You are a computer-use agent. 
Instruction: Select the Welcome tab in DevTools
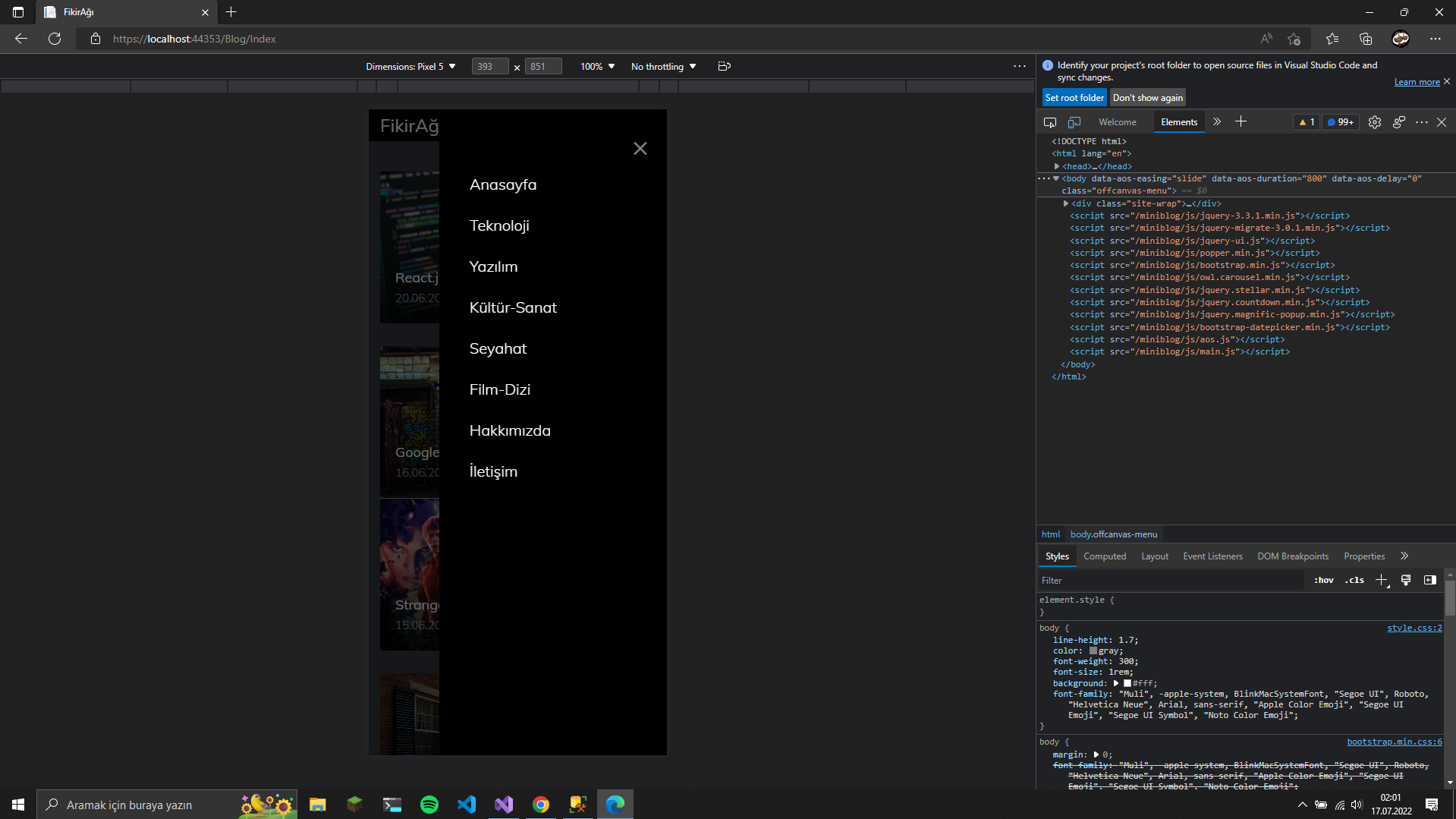tap(1118, 122)
